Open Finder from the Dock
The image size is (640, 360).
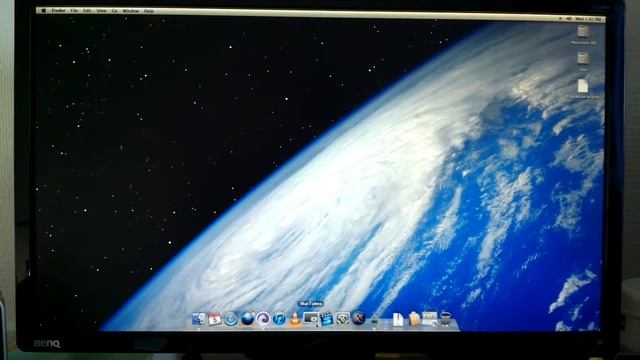[198, 319]
